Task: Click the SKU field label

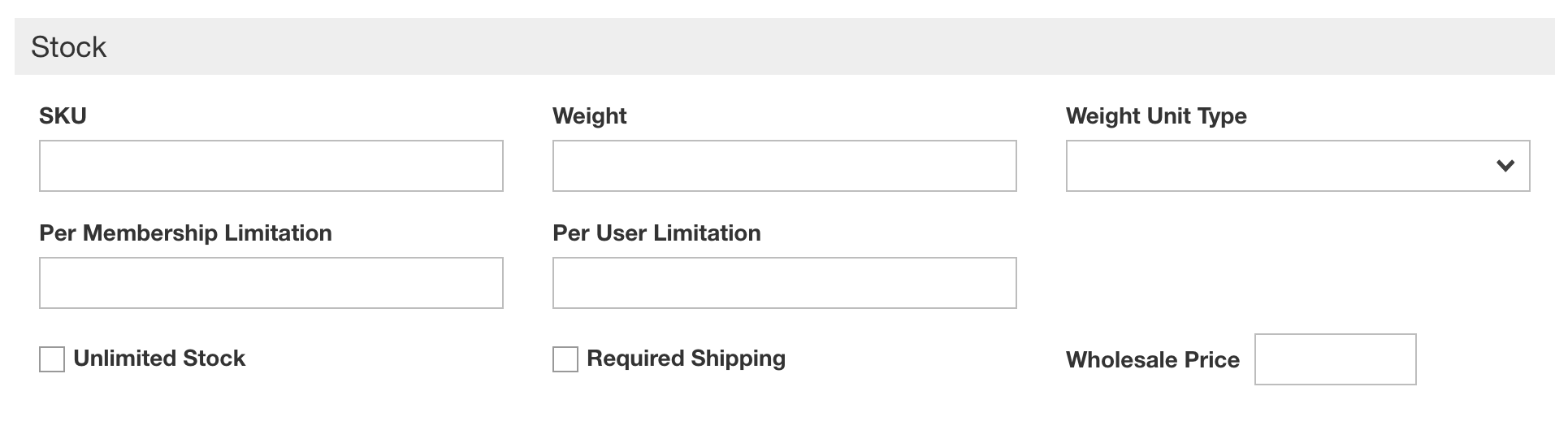Action: pyautogui.click(x=63, y=116)
